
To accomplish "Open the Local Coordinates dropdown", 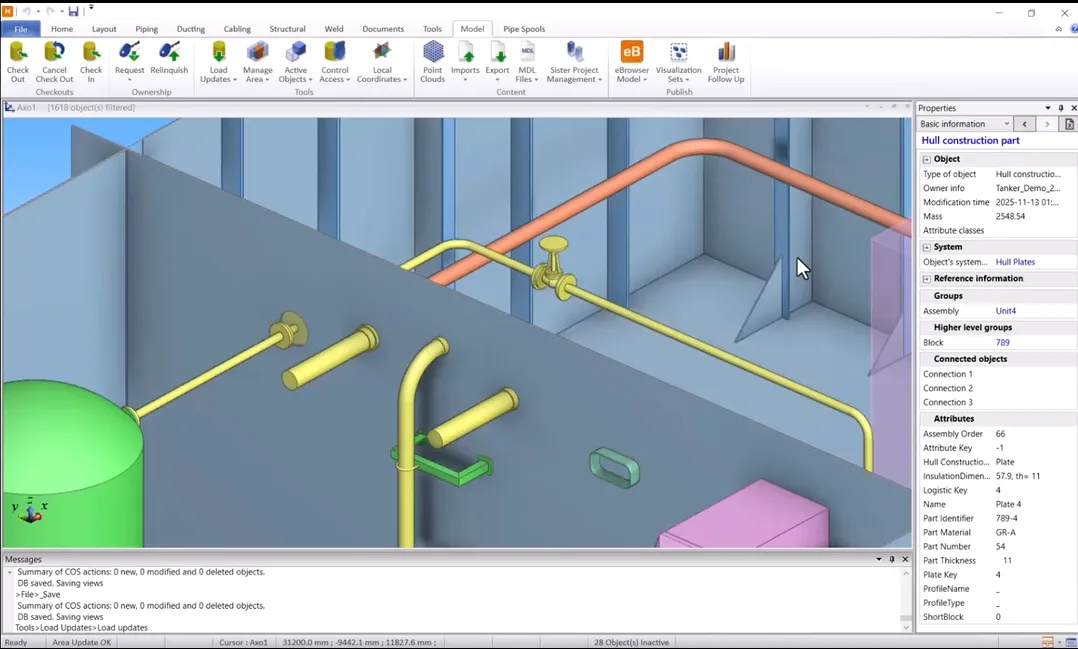I will [x=381, y=79].
